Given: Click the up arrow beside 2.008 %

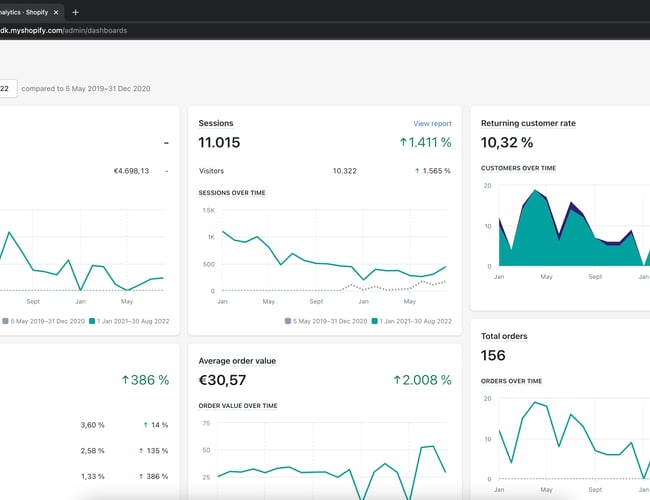Looking at the screenshot, I should tap(397, 380).
